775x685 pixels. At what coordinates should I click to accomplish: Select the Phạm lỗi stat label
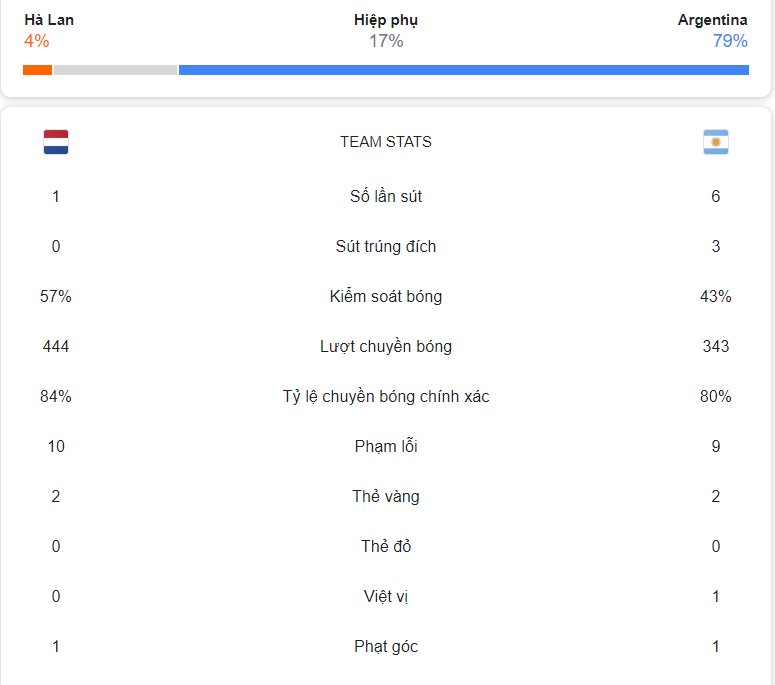point(386,446)
